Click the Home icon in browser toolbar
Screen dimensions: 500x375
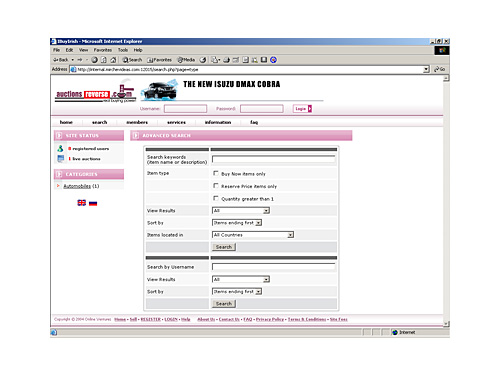pos(113,60)
